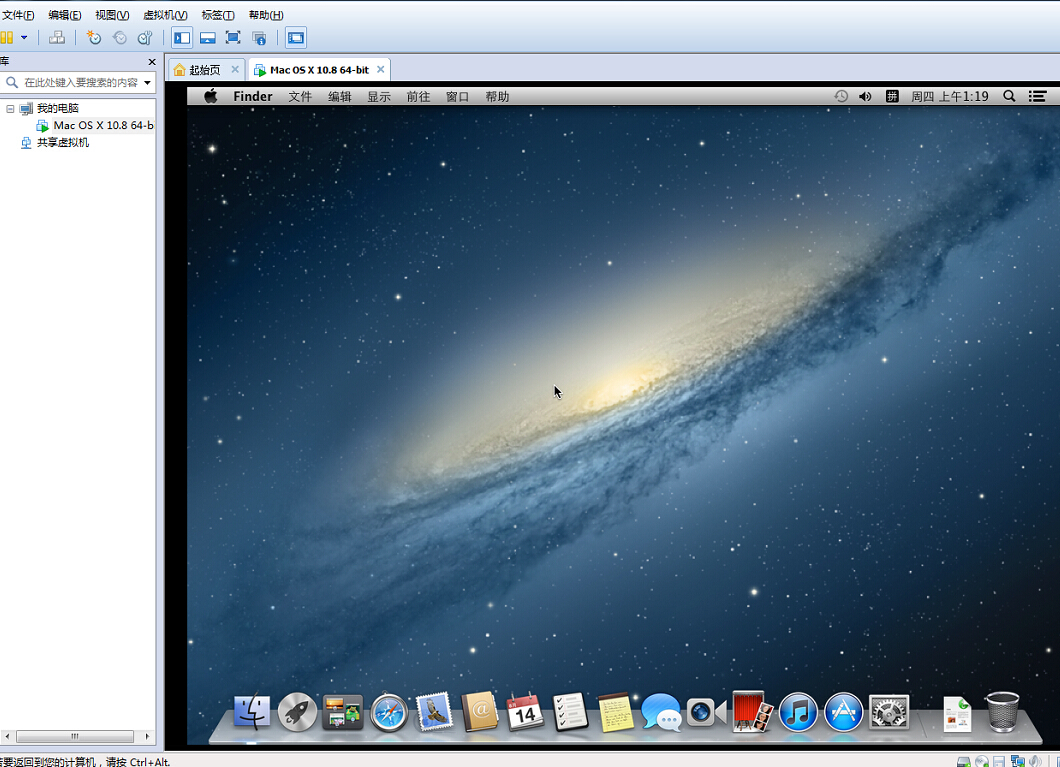Select Mac OS X 10.8 64-bit in the library tree

tap(103, 125)
